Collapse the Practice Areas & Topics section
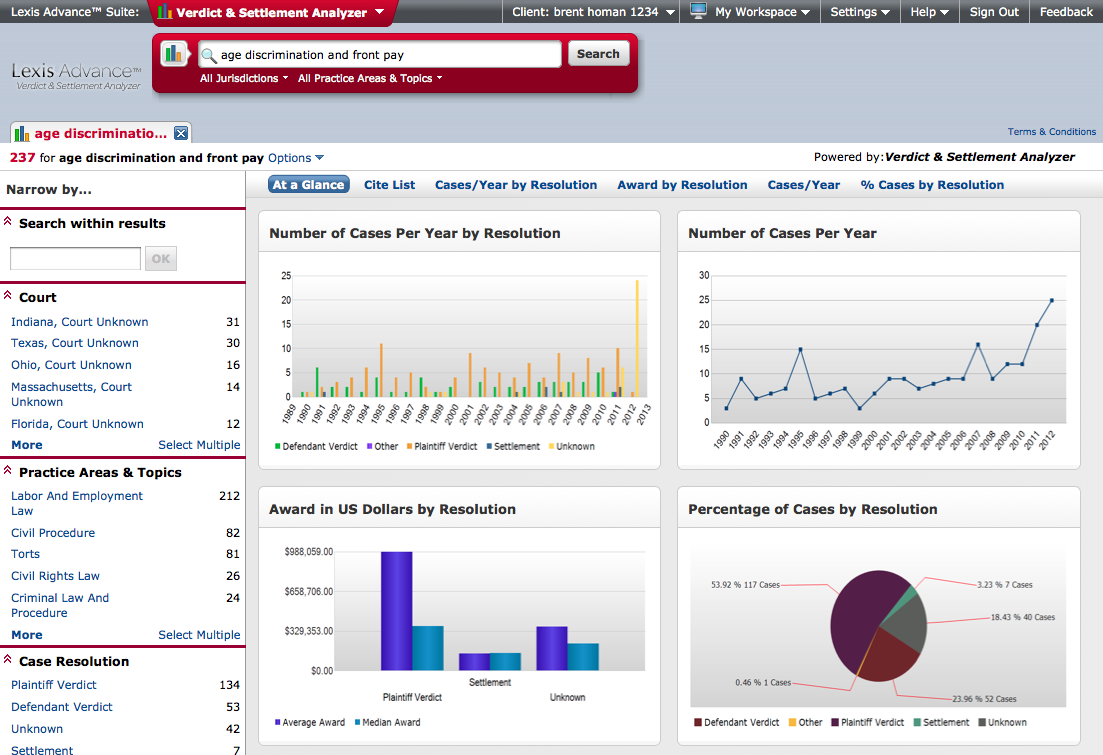1103x755 pixels. point(8,471)
